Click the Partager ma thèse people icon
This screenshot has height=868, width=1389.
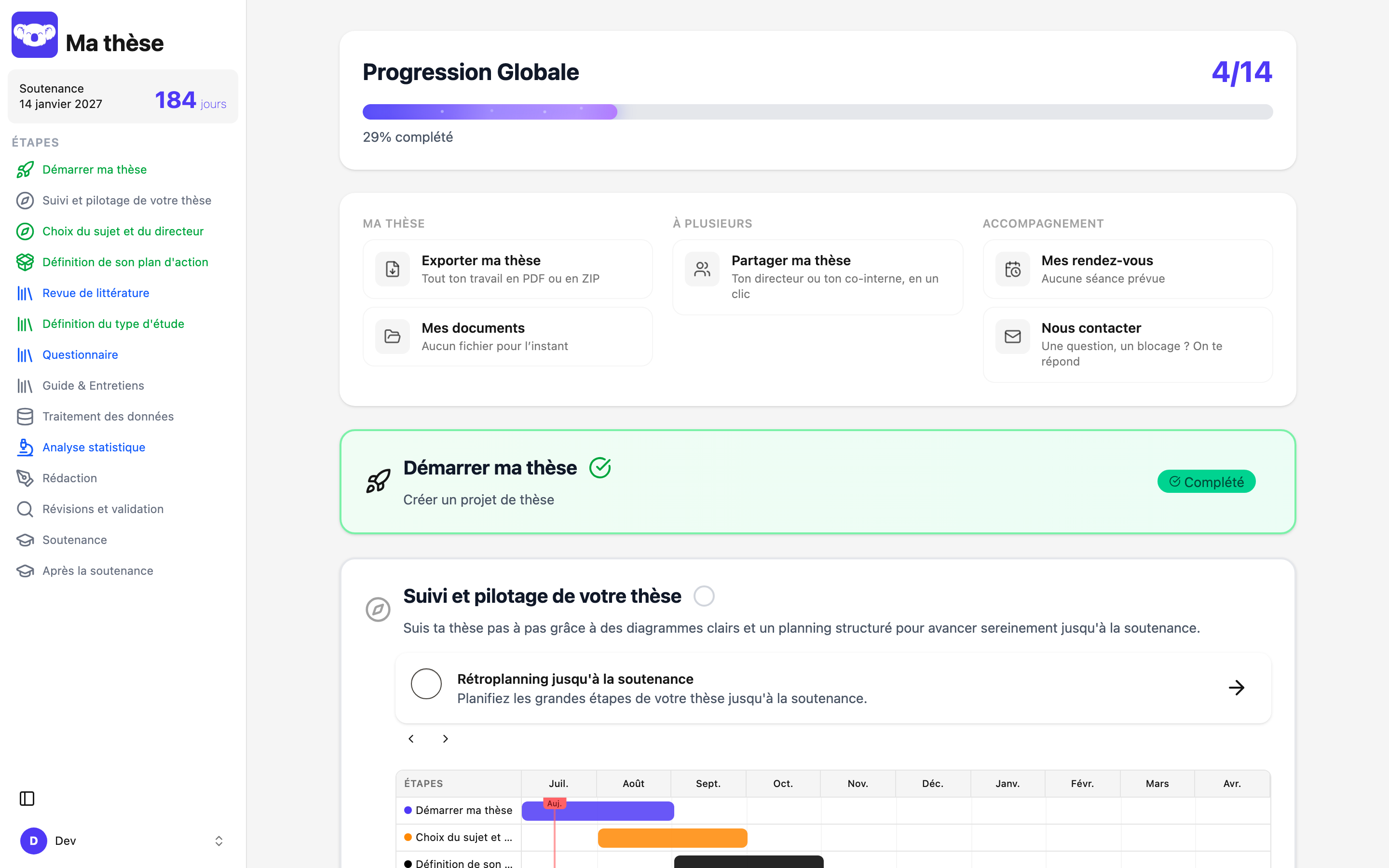(x=702, y=269)
